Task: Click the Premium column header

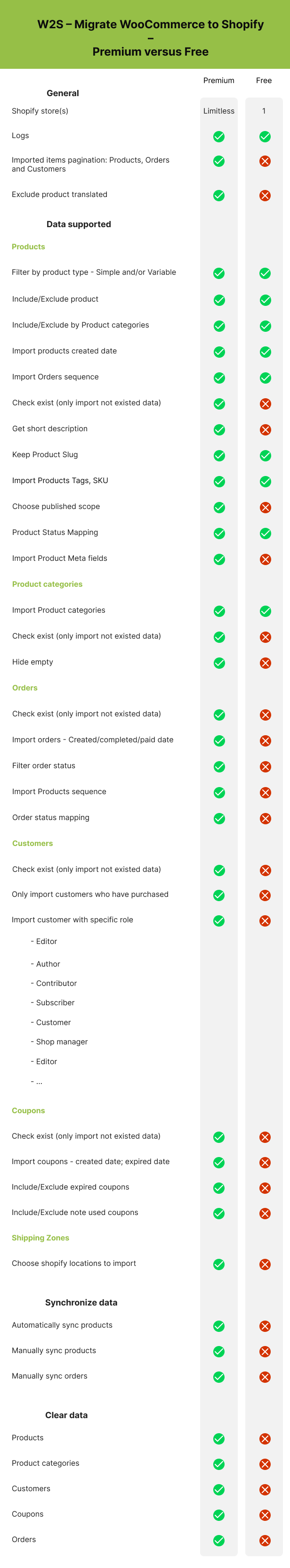Action: [x=219, y=80]
